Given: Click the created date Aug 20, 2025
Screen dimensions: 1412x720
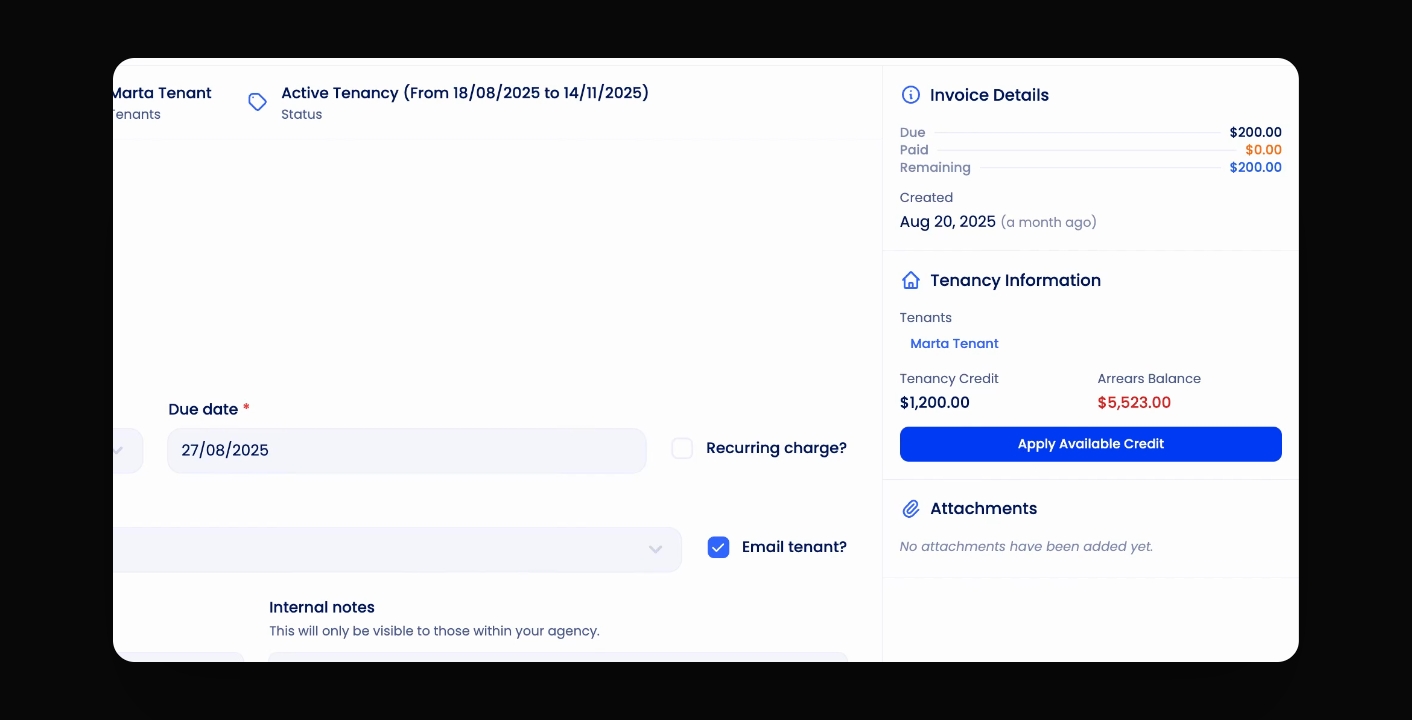Looking at the screenshot, I should [x=947, y=222].
